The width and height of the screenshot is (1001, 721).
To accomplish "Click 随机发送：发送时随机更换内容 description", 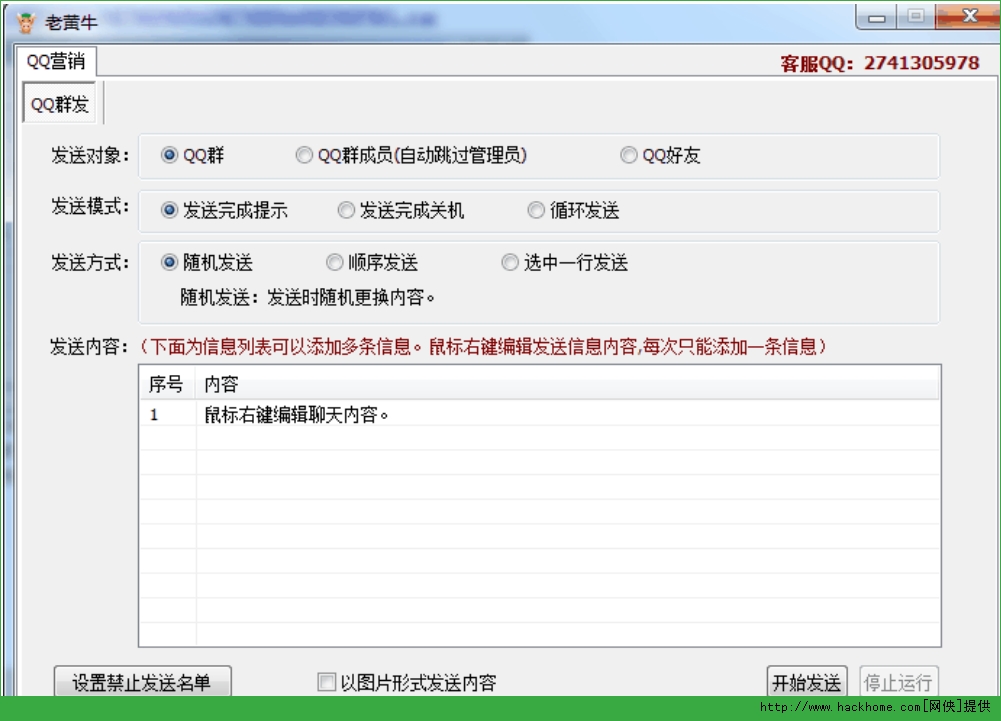I will pos(307,297).
